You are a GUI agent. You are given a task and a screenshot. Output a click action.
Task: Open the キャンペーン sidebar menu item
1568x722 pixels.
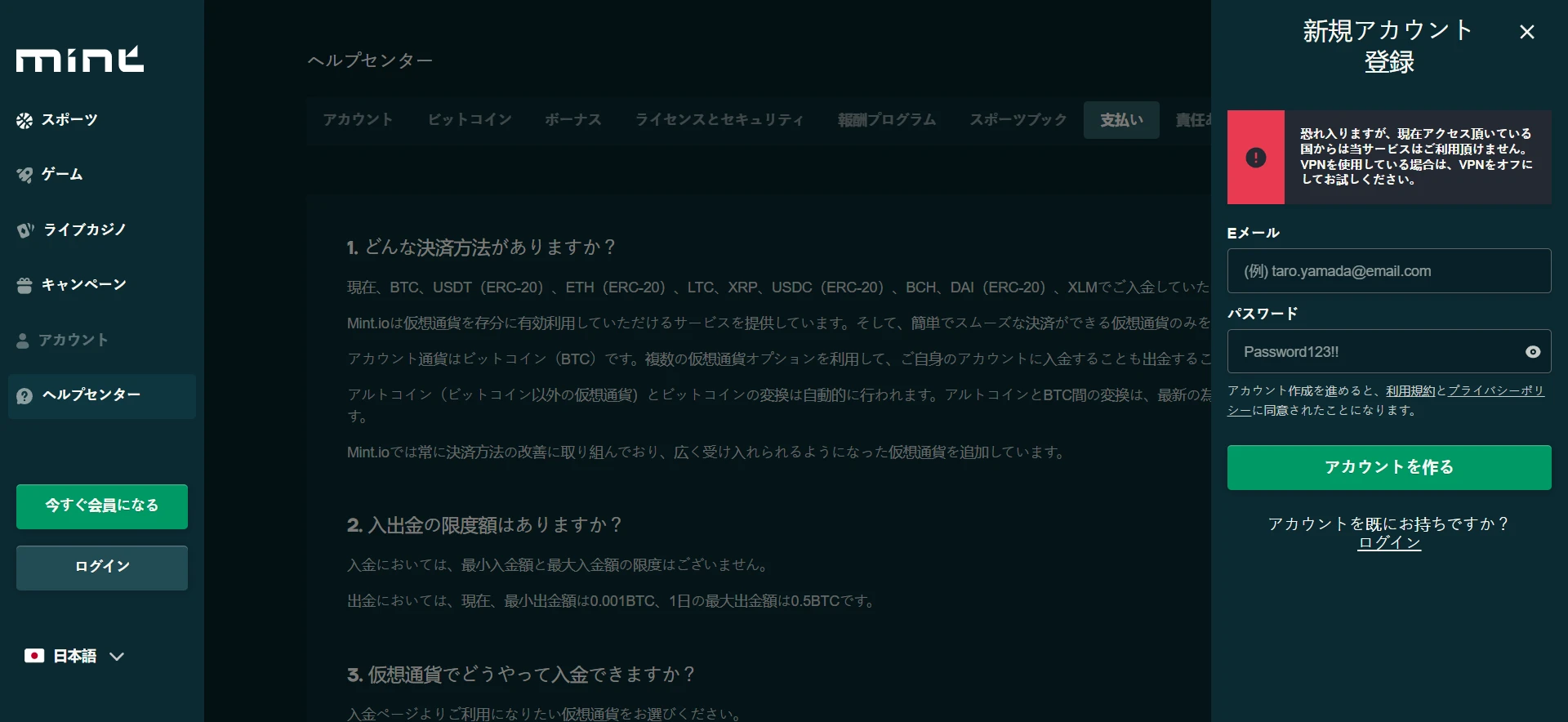[102, 285]
